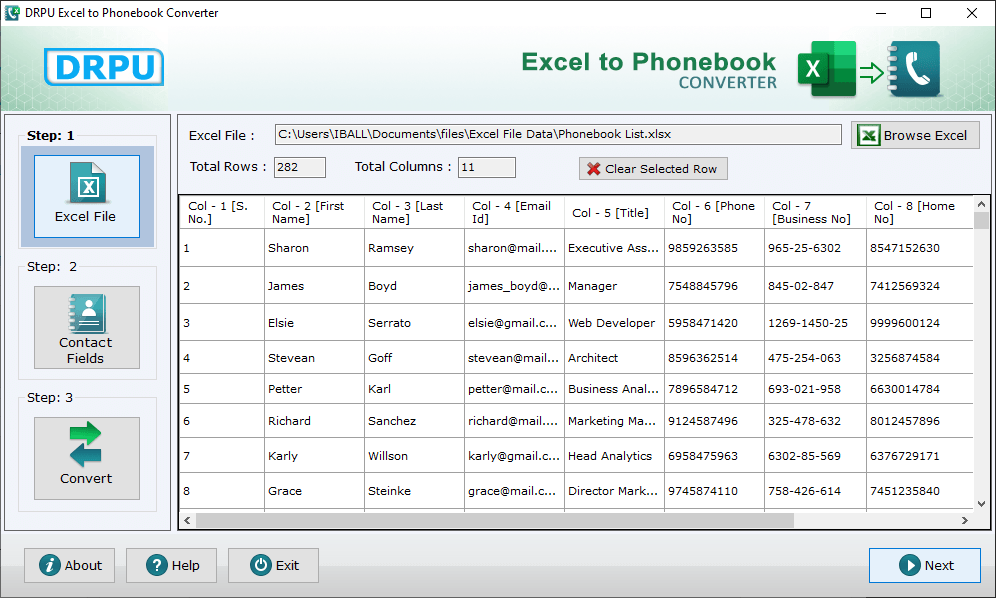
Task: Click the Total Rows field
Action: [300, 167]
